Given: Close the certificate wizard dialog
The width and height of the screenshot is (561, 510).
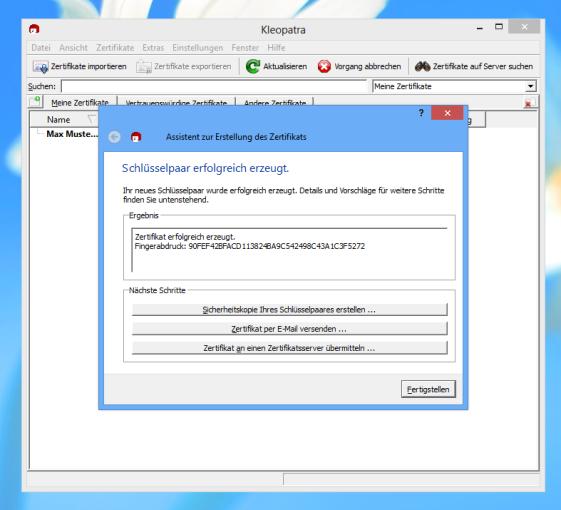Looking at the screenshot, I should [447, 113].
